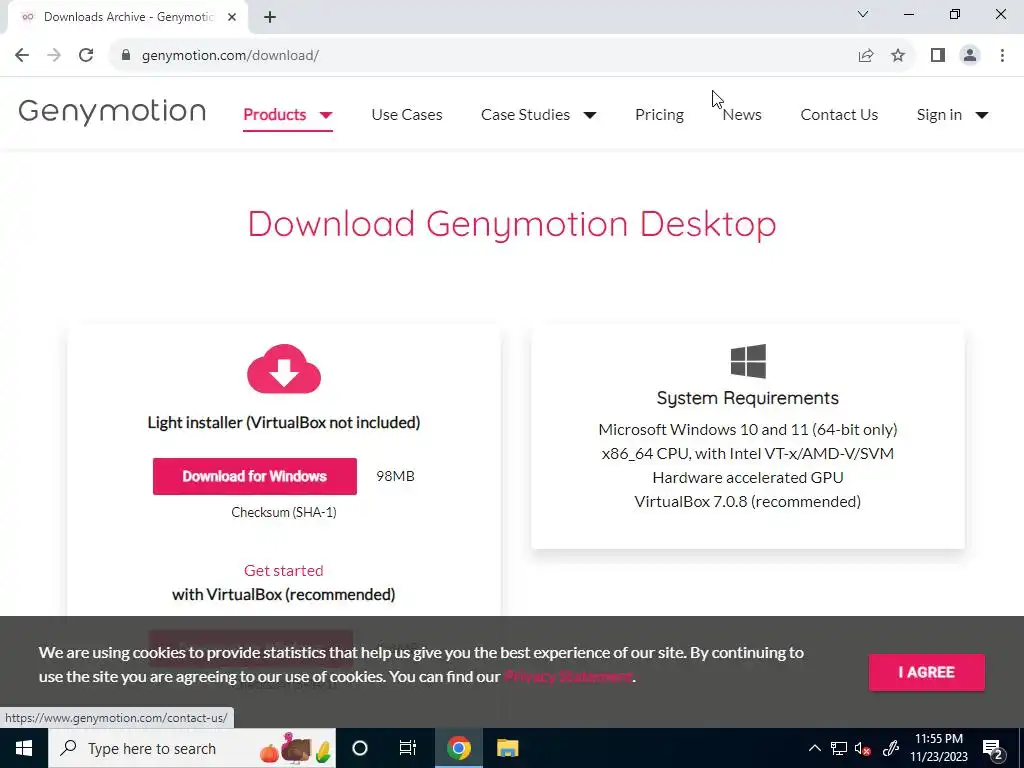Open Case Studies menu item

[525, 114]
